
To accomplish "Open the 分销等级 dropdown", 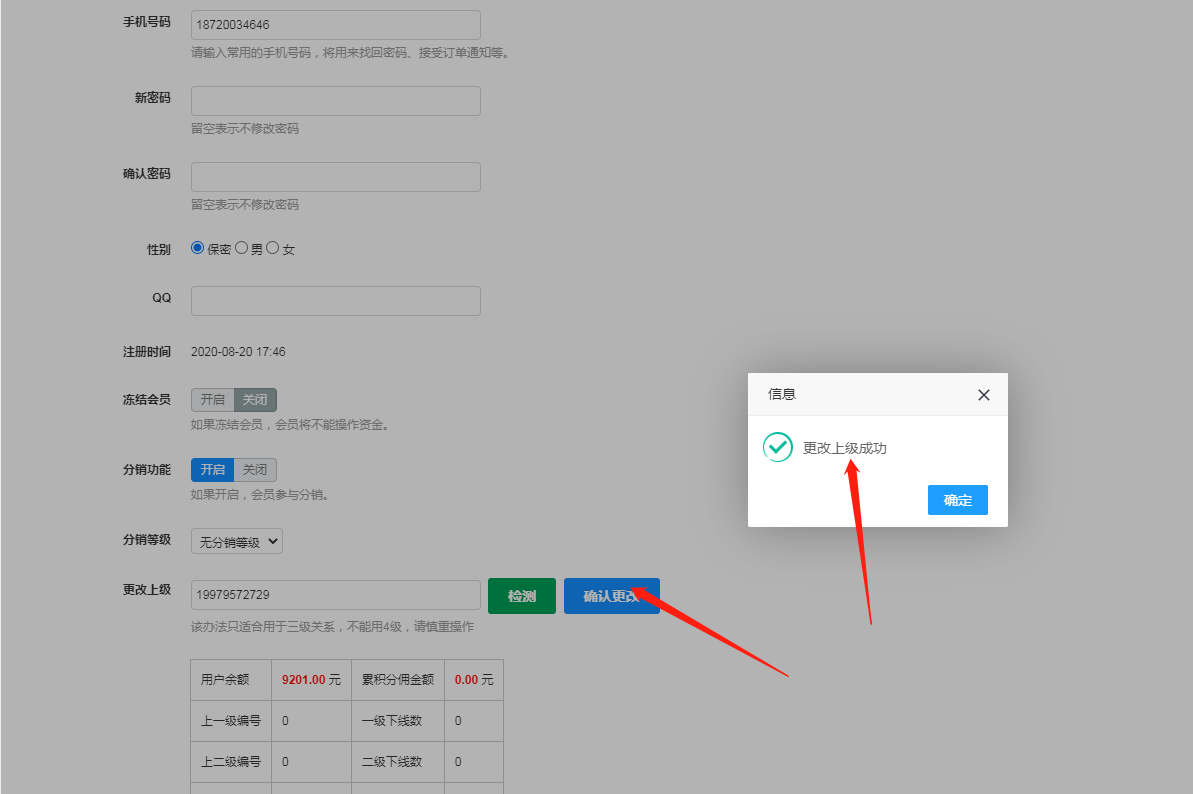I will pyautogui.click(x=237, y=542).
